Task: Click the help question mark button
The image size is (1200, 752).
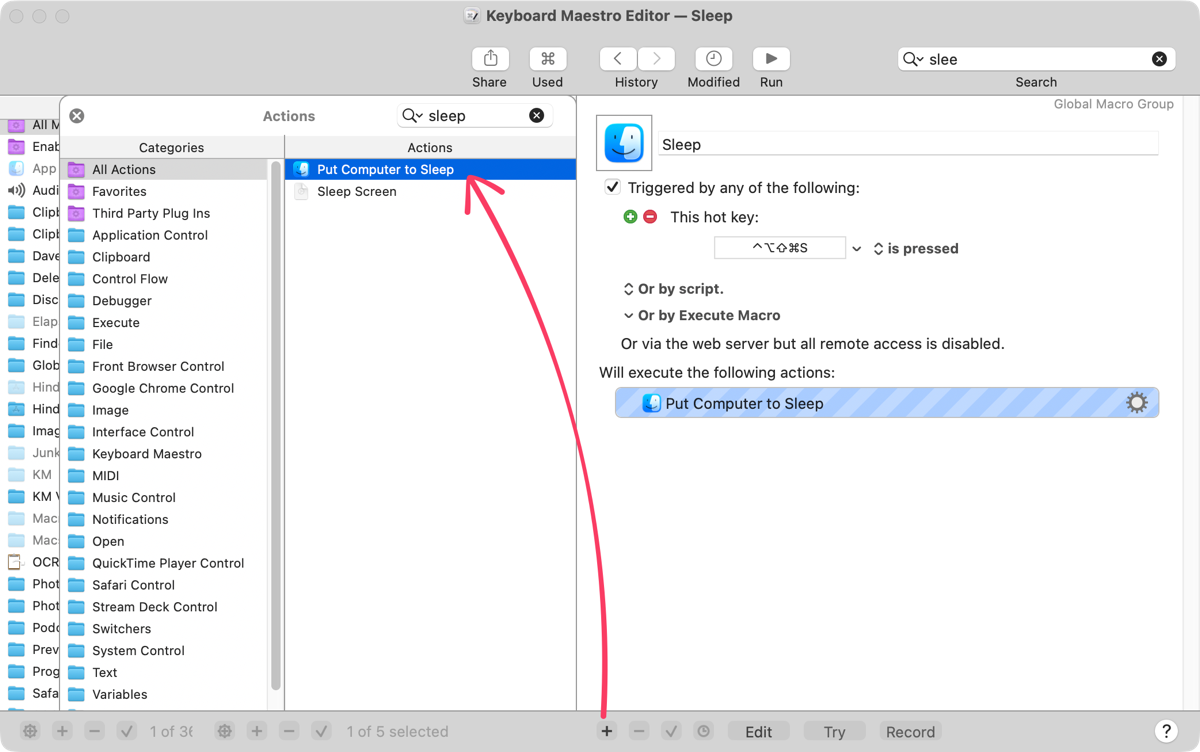Action: tap(1164, 731)
